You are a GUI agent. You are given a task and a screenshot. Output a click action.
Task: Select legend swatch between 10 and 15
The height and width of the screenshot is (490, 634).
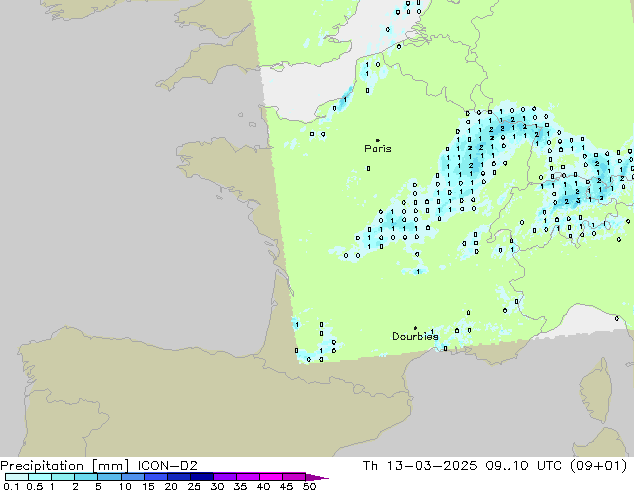[132, 477]
